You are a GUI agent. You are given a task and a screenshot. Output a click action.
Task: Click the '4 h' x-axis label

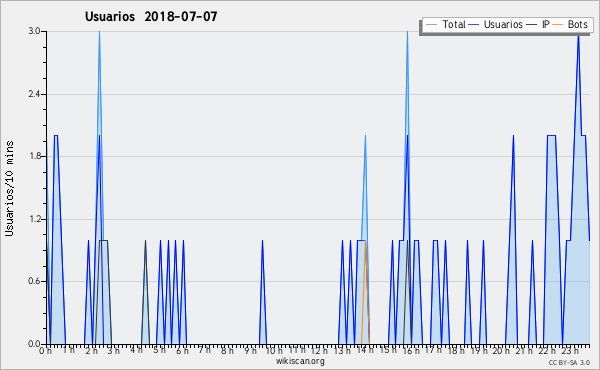pos(136,350)
